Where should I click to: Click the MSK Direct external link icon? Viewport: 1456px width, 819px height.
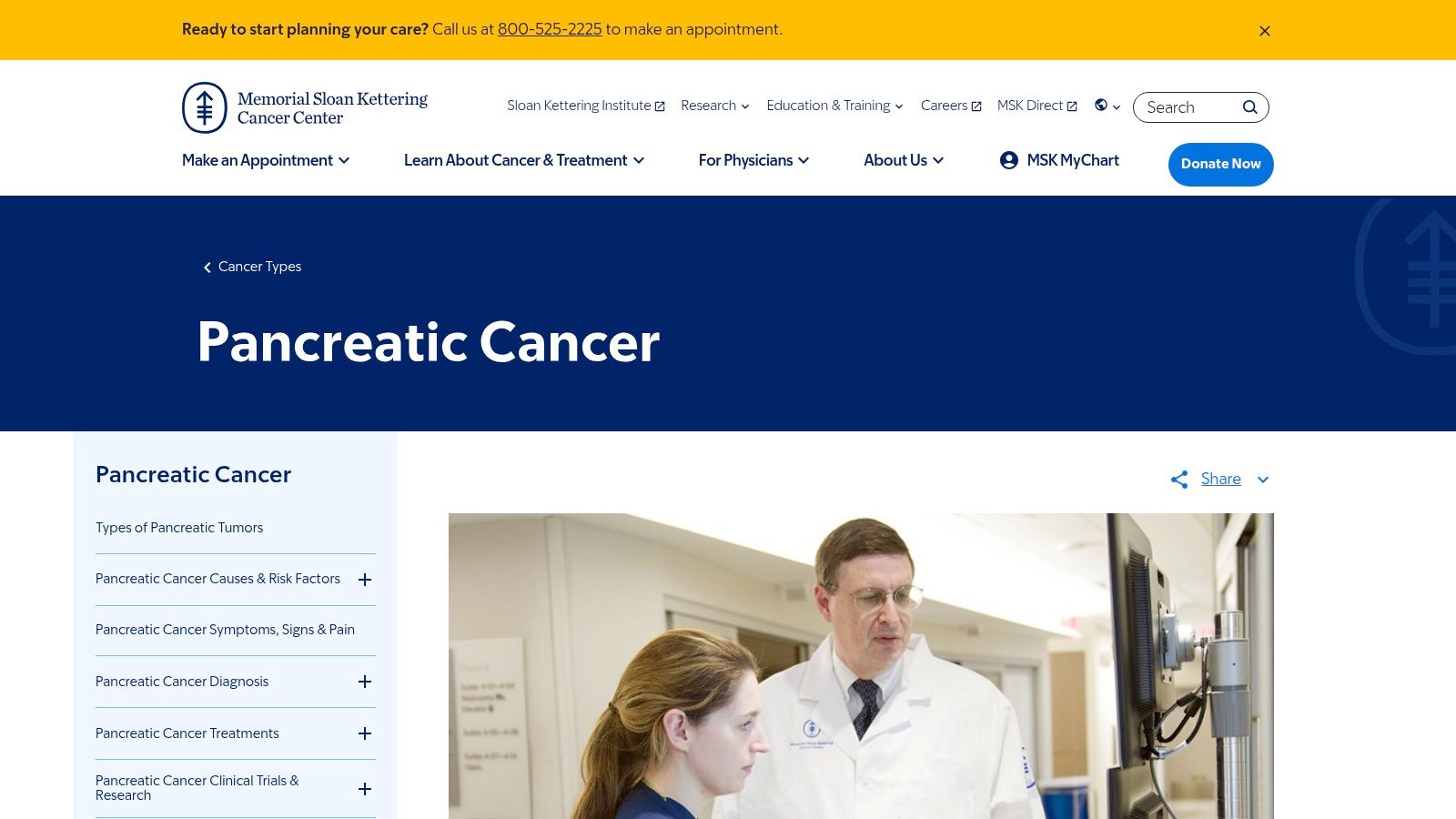[1071, 106]
